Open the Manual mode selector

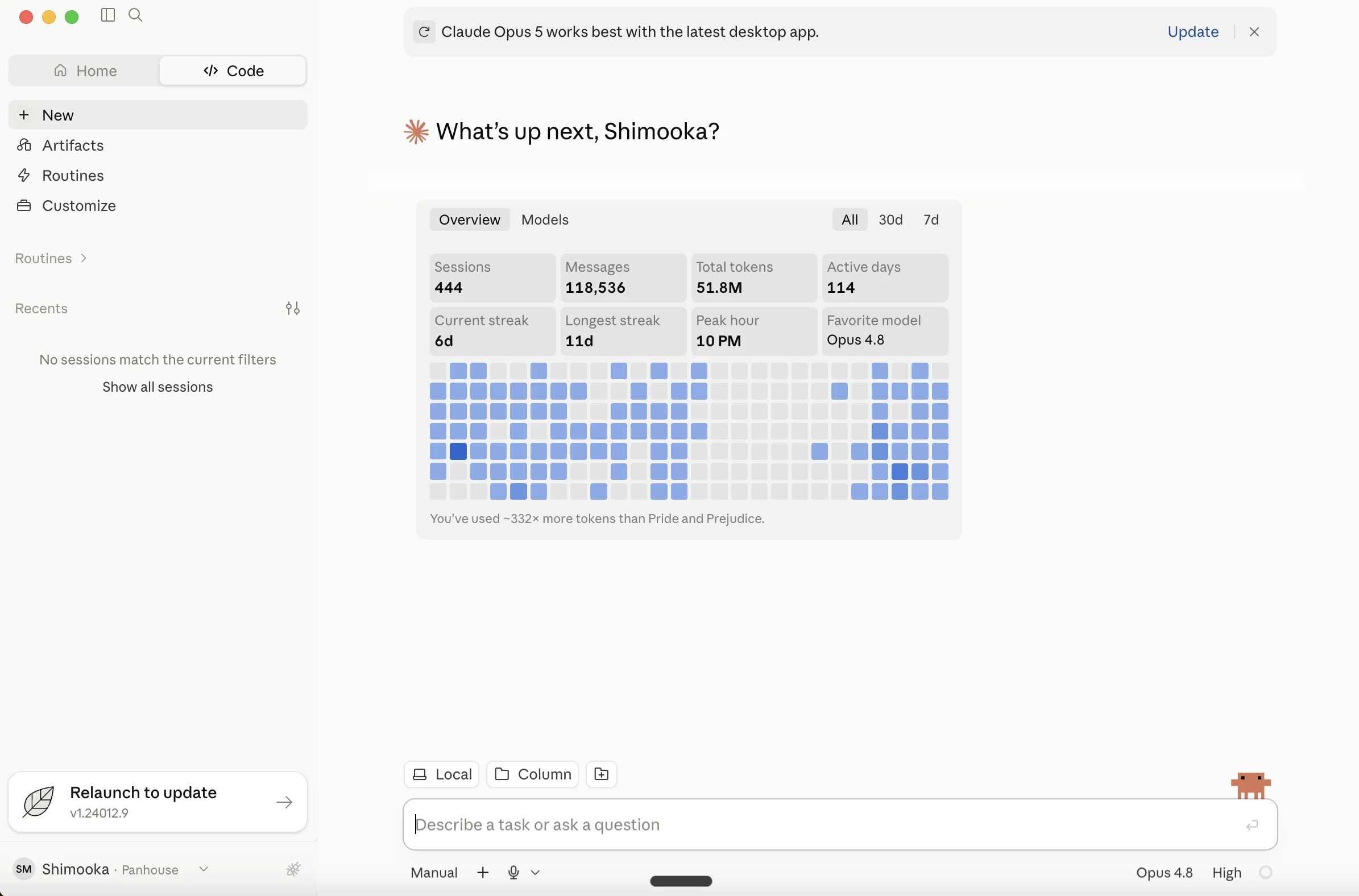point(434,873)
